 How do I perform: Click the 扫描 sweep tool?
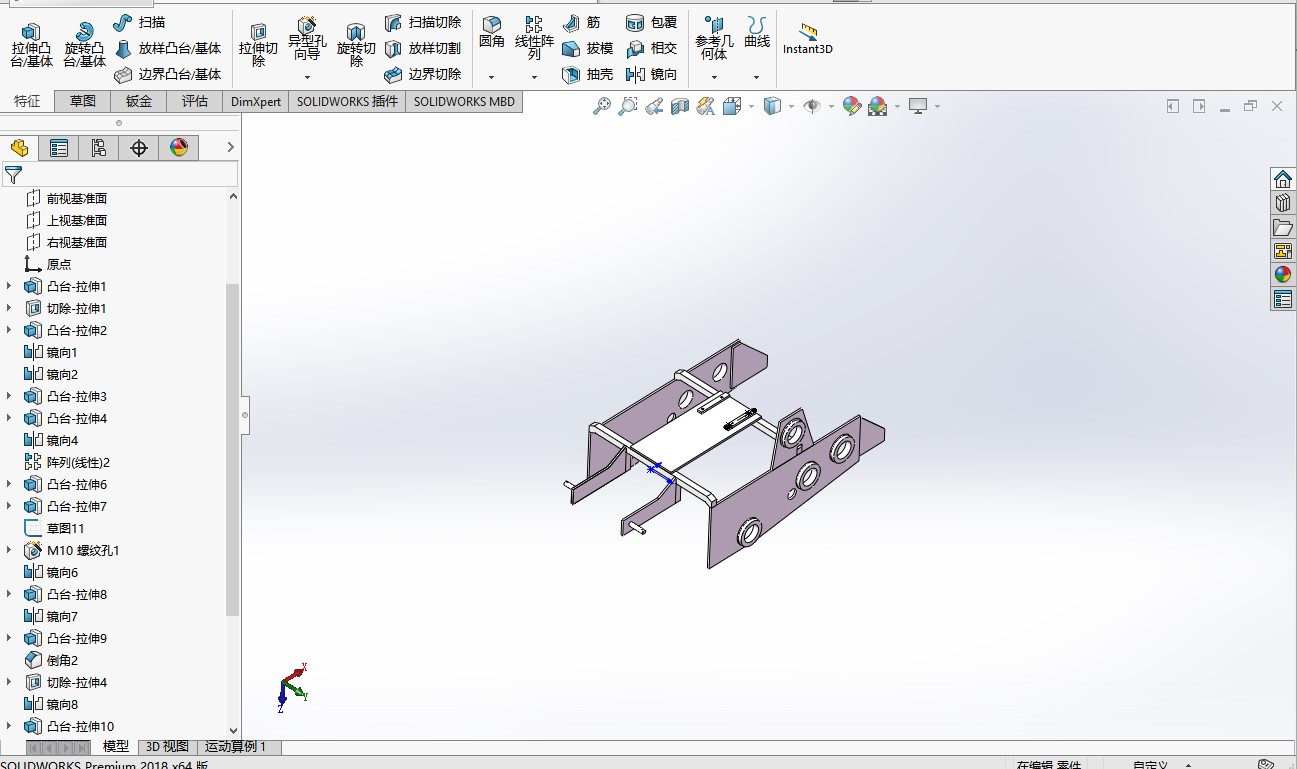pyautogui.click(x=139, y=22)
